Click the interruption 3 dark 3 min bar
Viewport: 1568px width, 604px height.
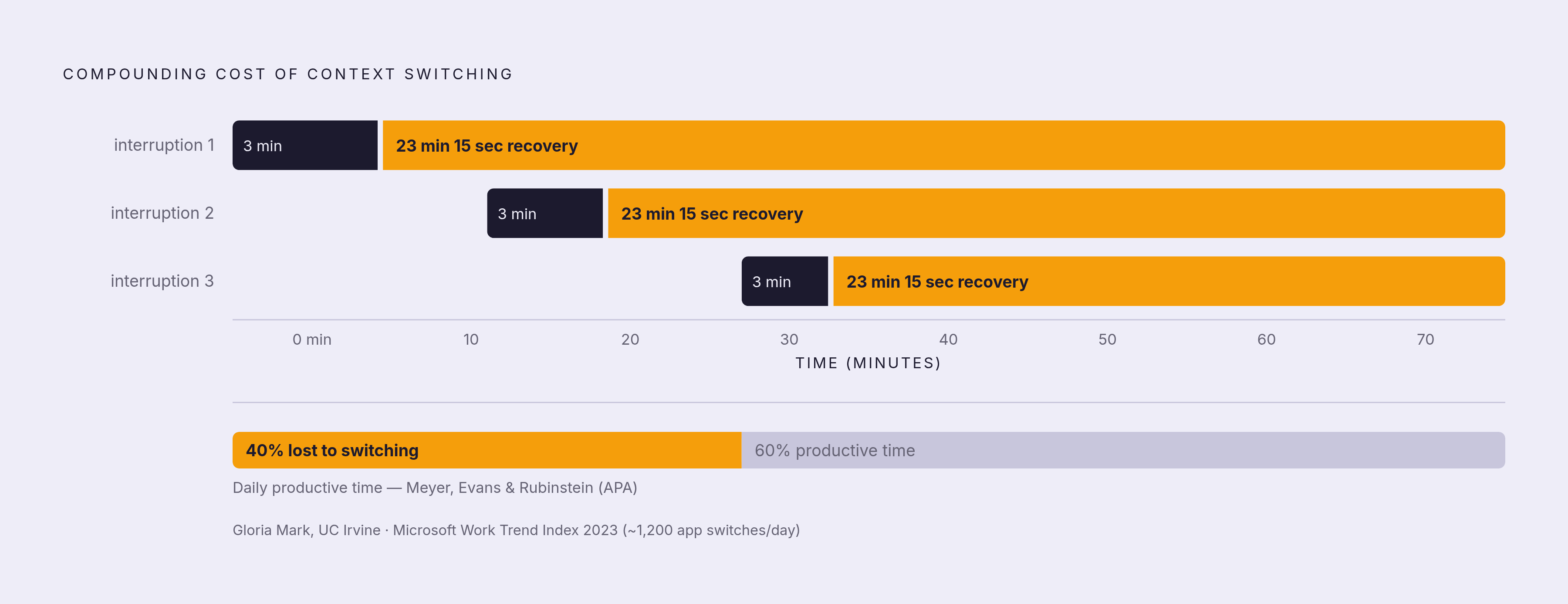pyautogui.click(x=784, y=281)
